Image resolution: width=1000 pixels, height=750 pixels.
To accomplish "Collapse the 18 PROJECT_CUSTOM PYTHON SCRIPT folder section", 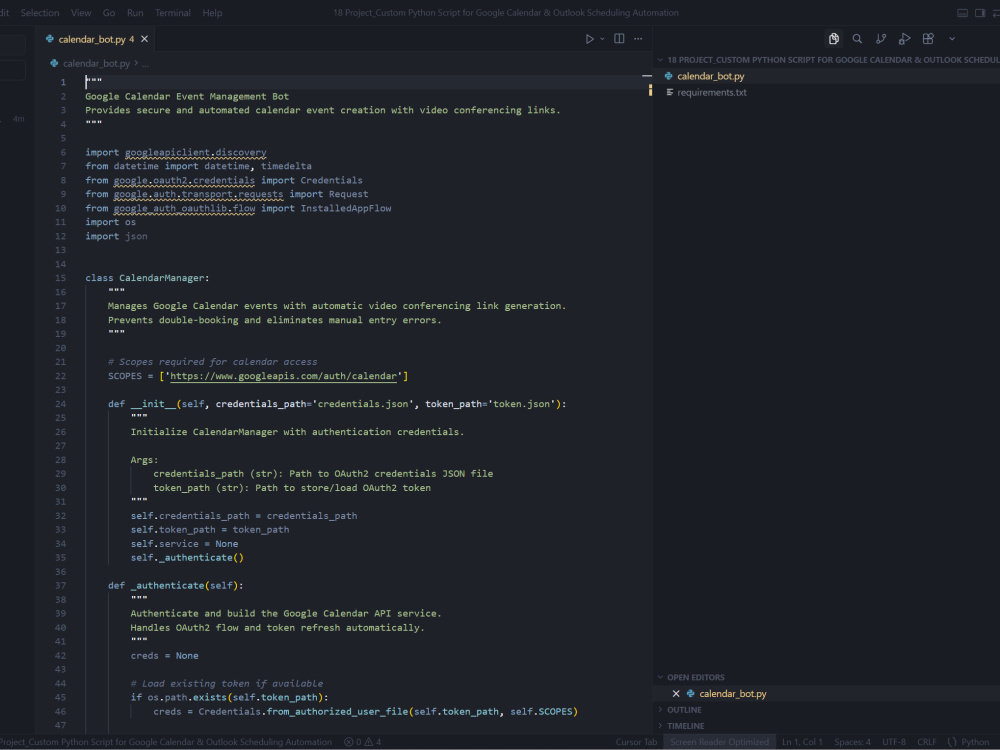I will (x=827, y=60).
